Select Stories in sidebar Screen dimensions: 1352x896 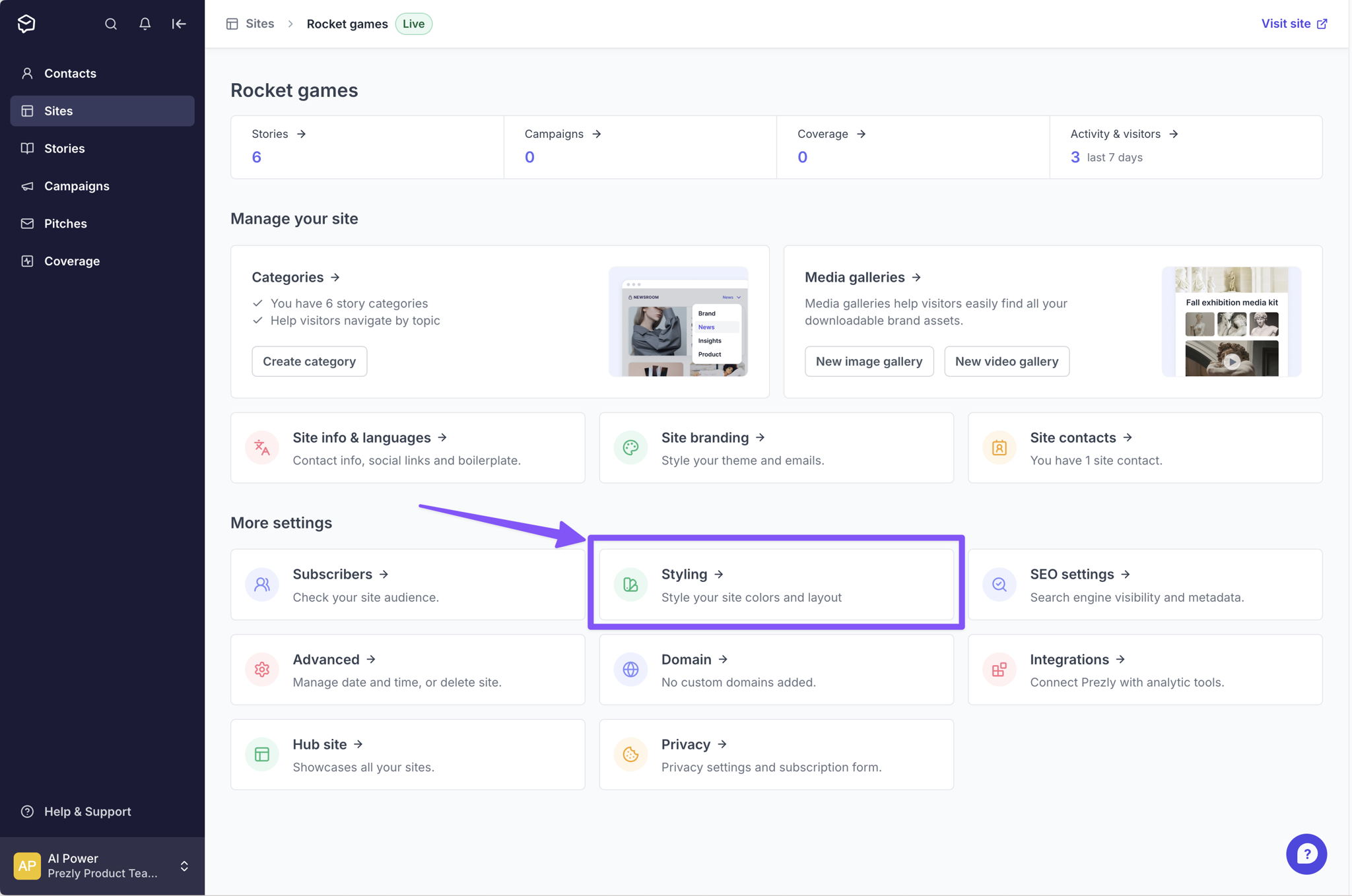click(102, 148)
